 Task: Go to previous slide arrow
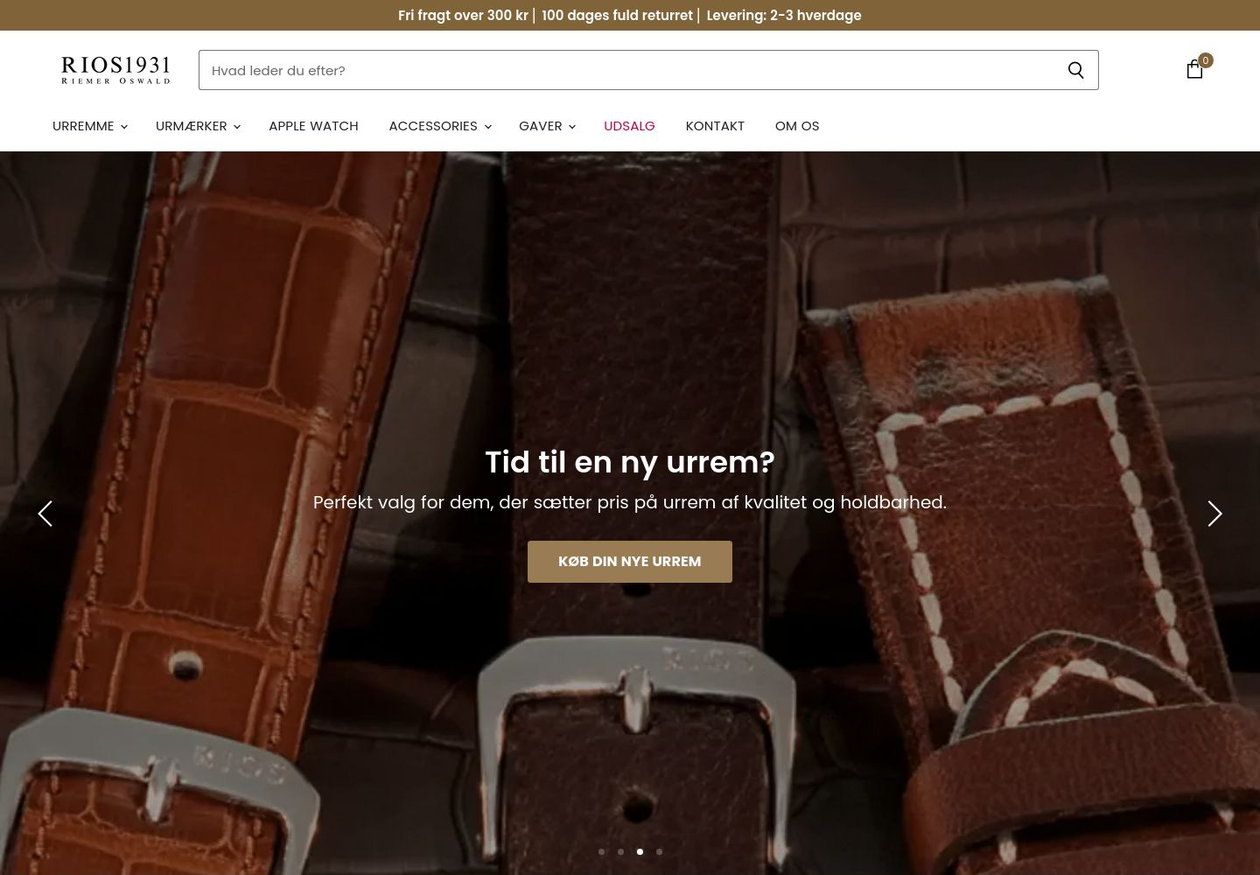click(45, 514)
